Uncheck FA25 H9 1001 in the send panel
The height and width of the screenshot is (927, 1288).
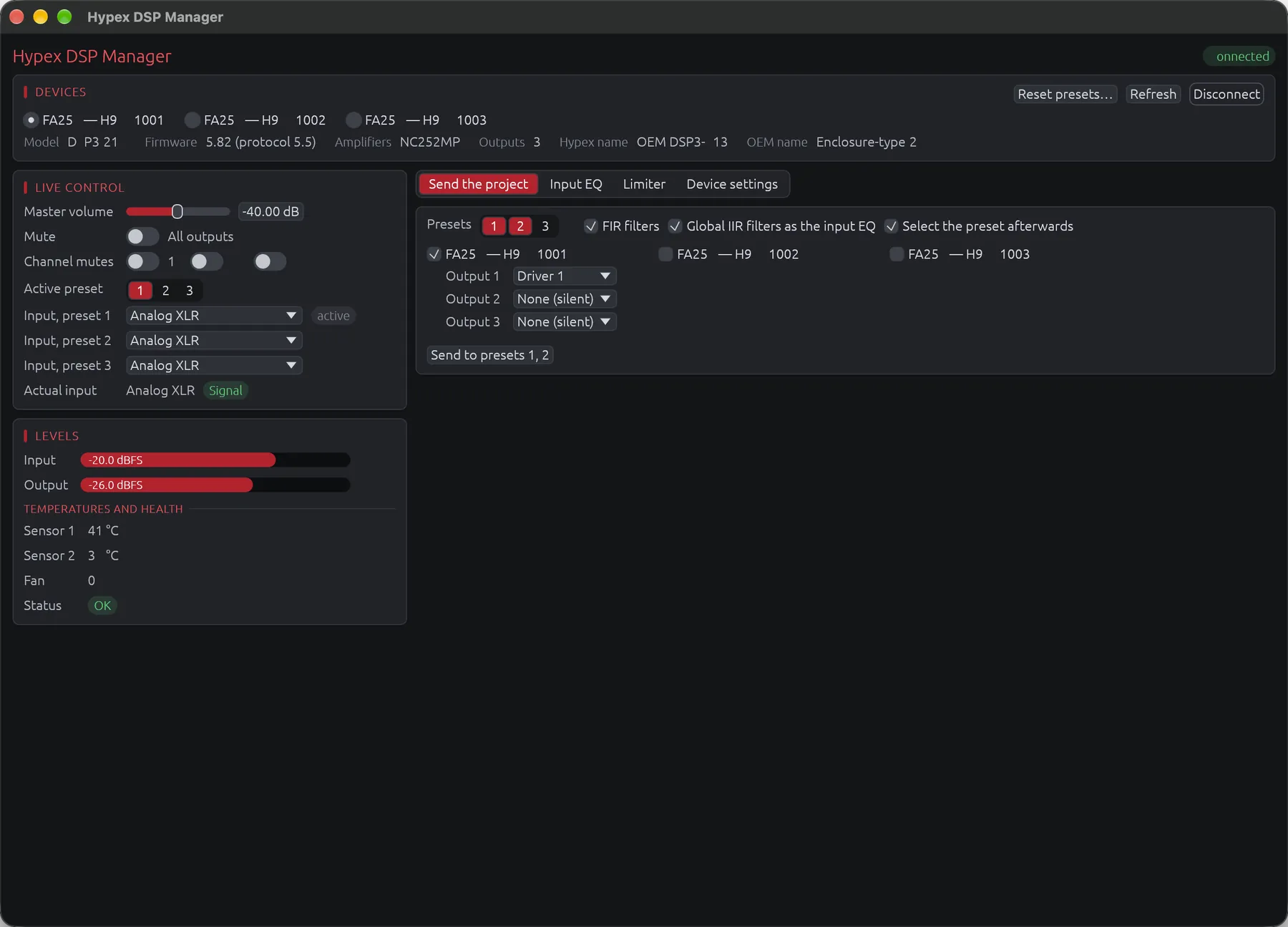[434, 254]
